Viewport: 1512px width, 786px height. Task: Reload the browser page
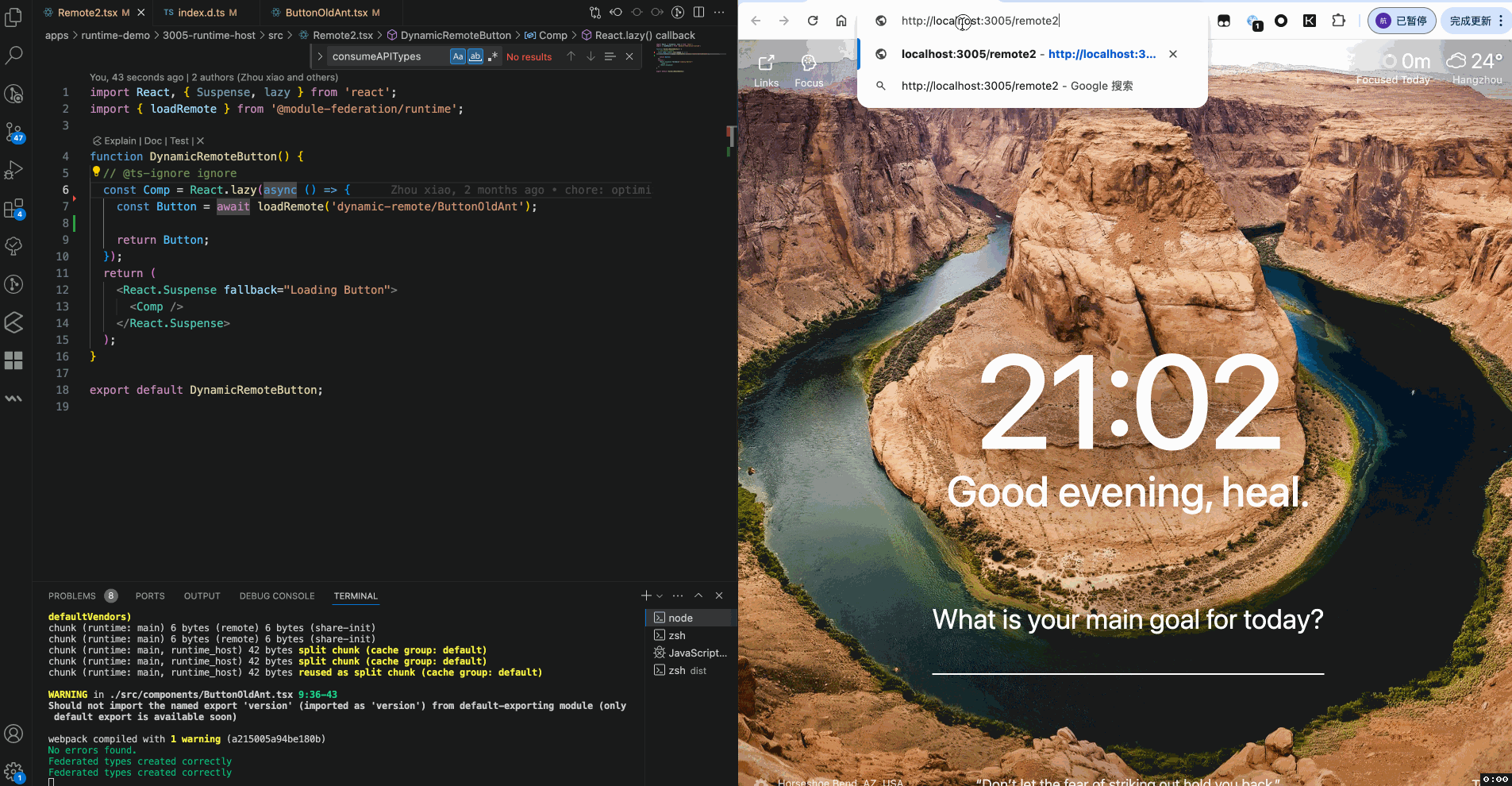813,21
